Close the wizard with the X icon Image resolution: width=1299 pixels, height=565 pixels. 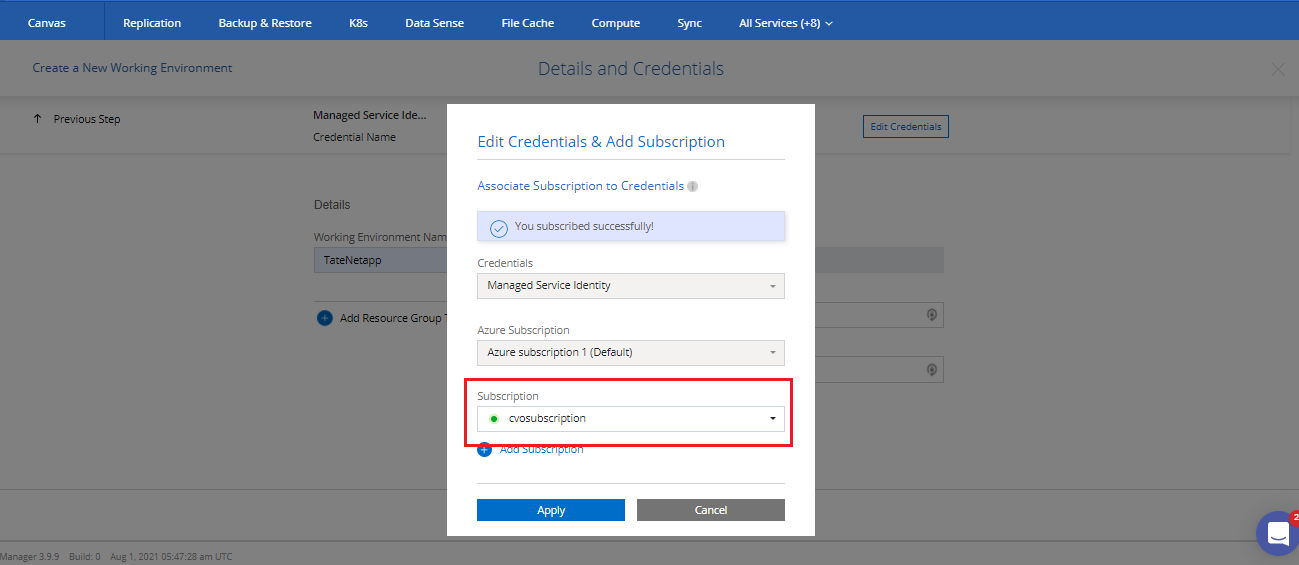pos(1277,69)
